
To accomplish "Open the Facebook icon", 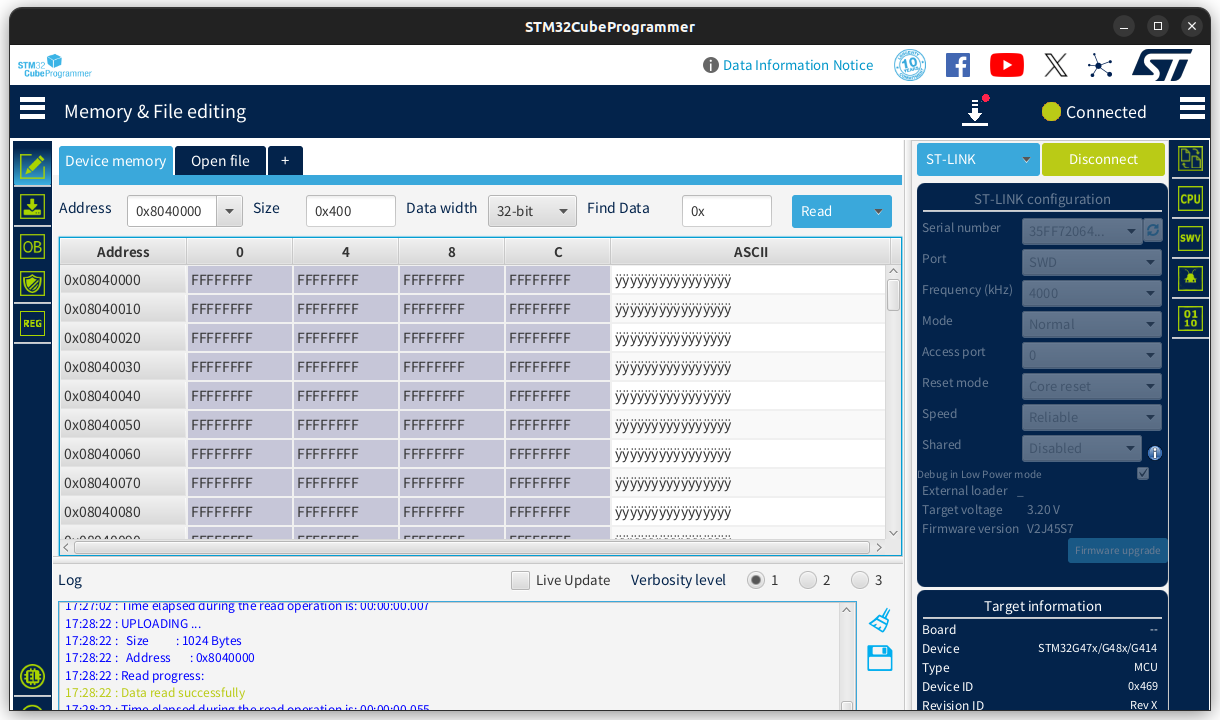I will [958, 65].
